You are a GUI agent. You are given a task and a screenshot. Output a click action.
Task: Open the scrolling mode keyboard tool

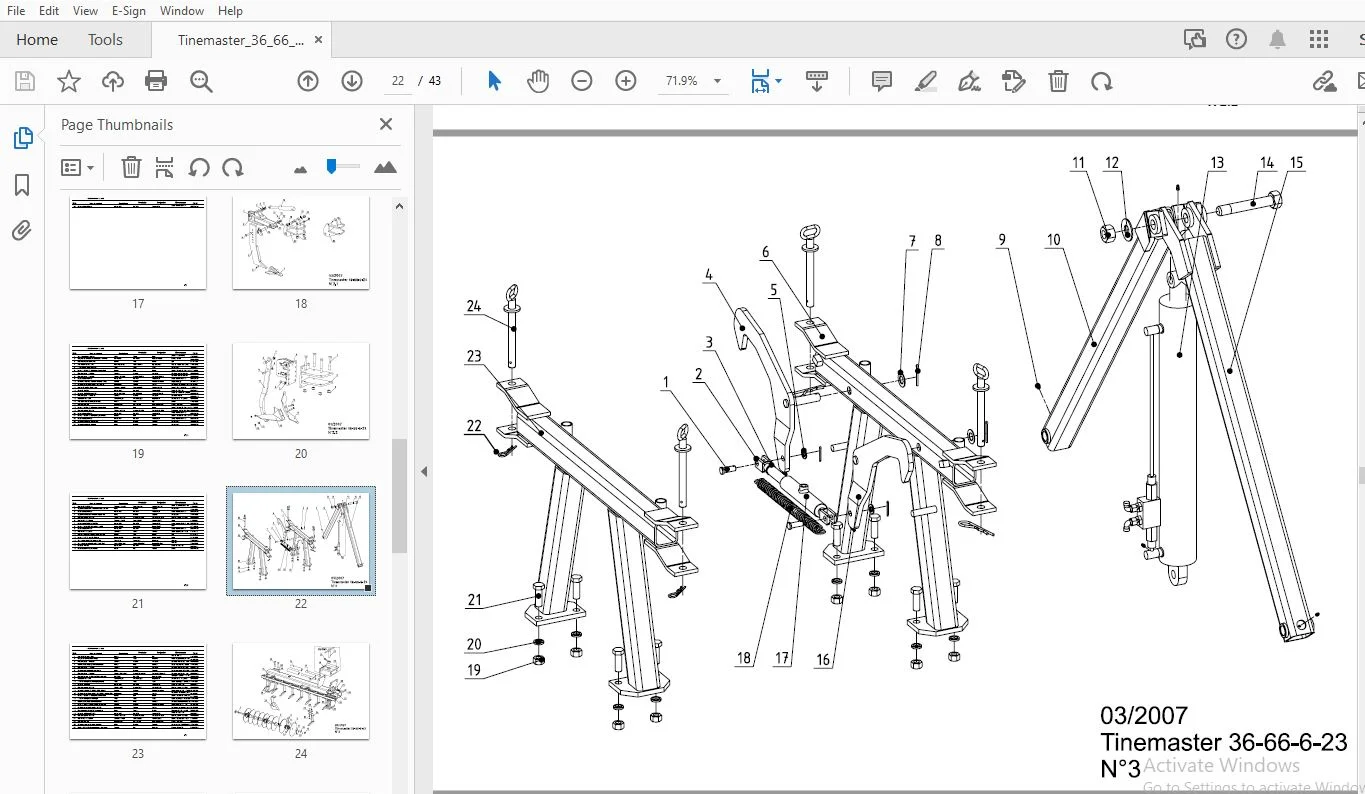click(816, 81)
